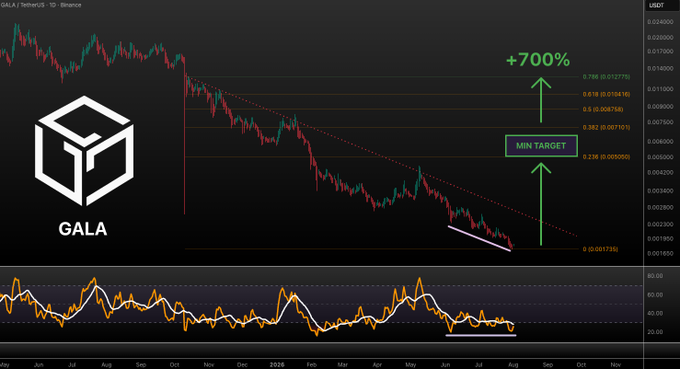Click the Oct label after Sep 2026
Screen dimensions: 680x369
[x=581, y=365]
